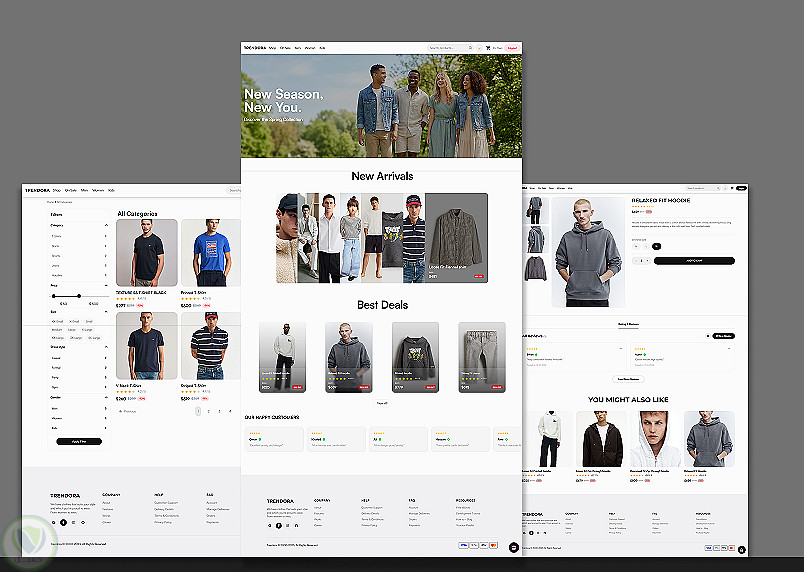The width and height of the screenshot is (804, 572).
Task: Expand the Casual dress style row
Action: tap(78, 358)
